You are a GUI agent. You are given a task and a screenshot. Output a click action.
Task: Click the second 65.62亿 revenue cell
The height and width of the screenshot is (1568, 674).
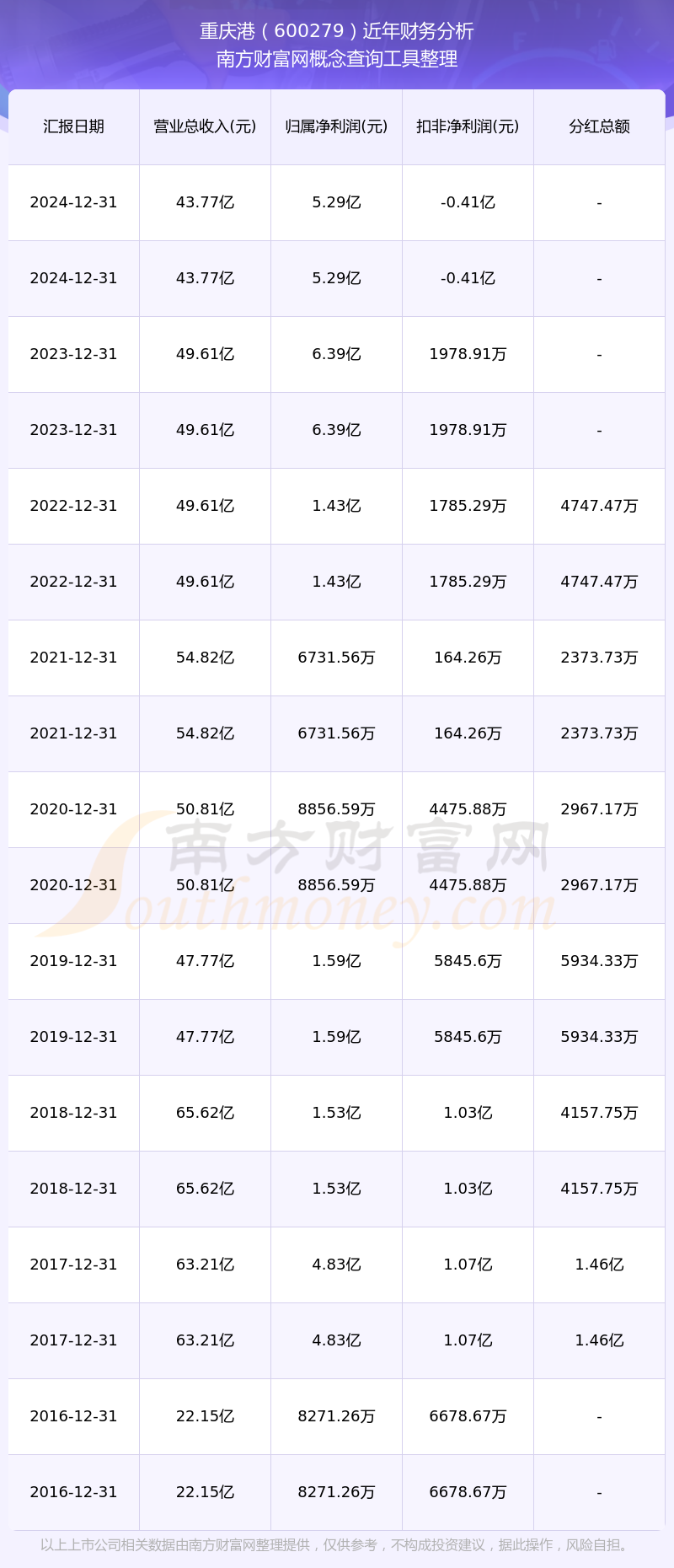tap(205, 1189)
